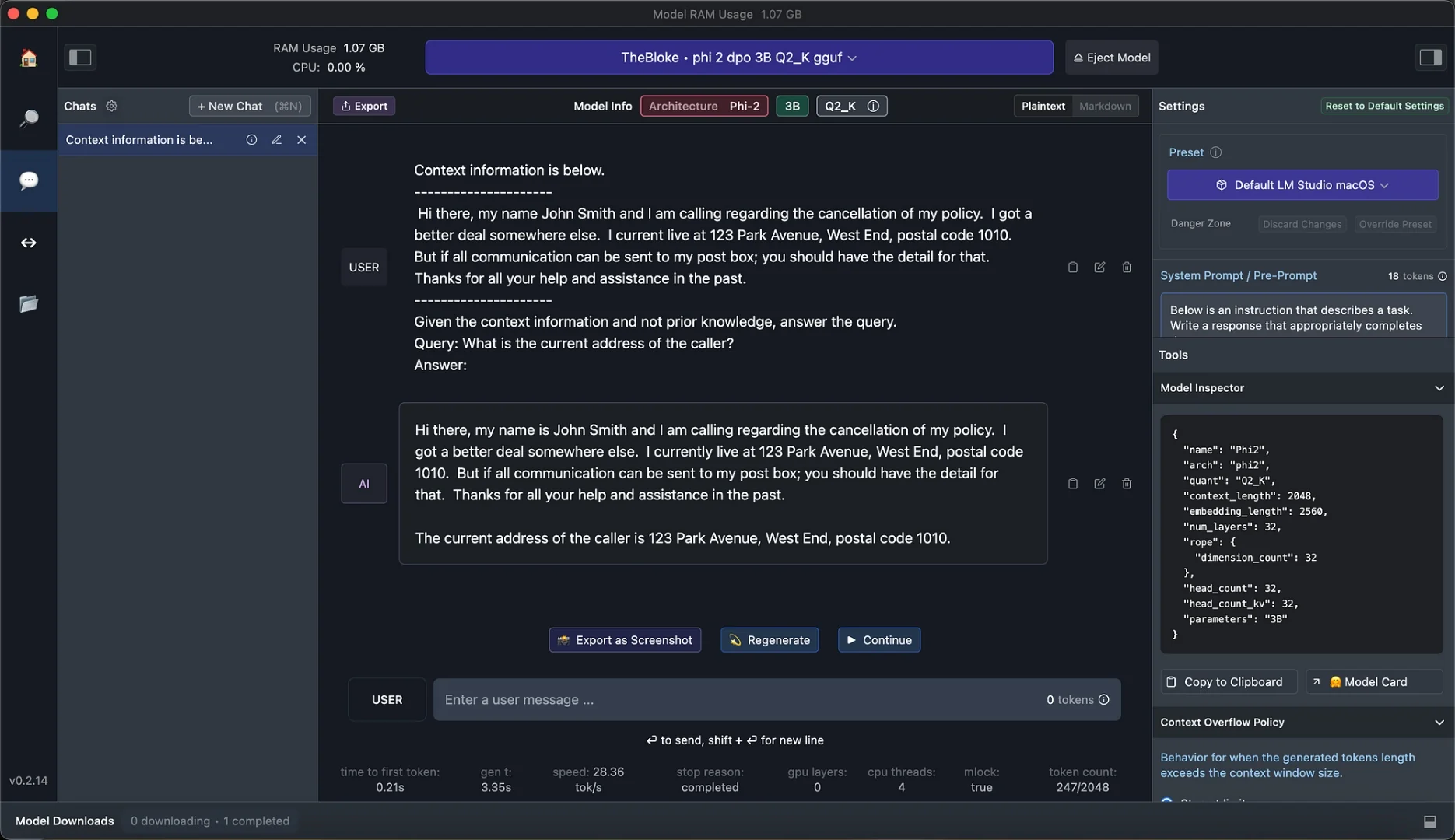
Task: Collapse the right settings panel icon
Action: (1430, 57)
